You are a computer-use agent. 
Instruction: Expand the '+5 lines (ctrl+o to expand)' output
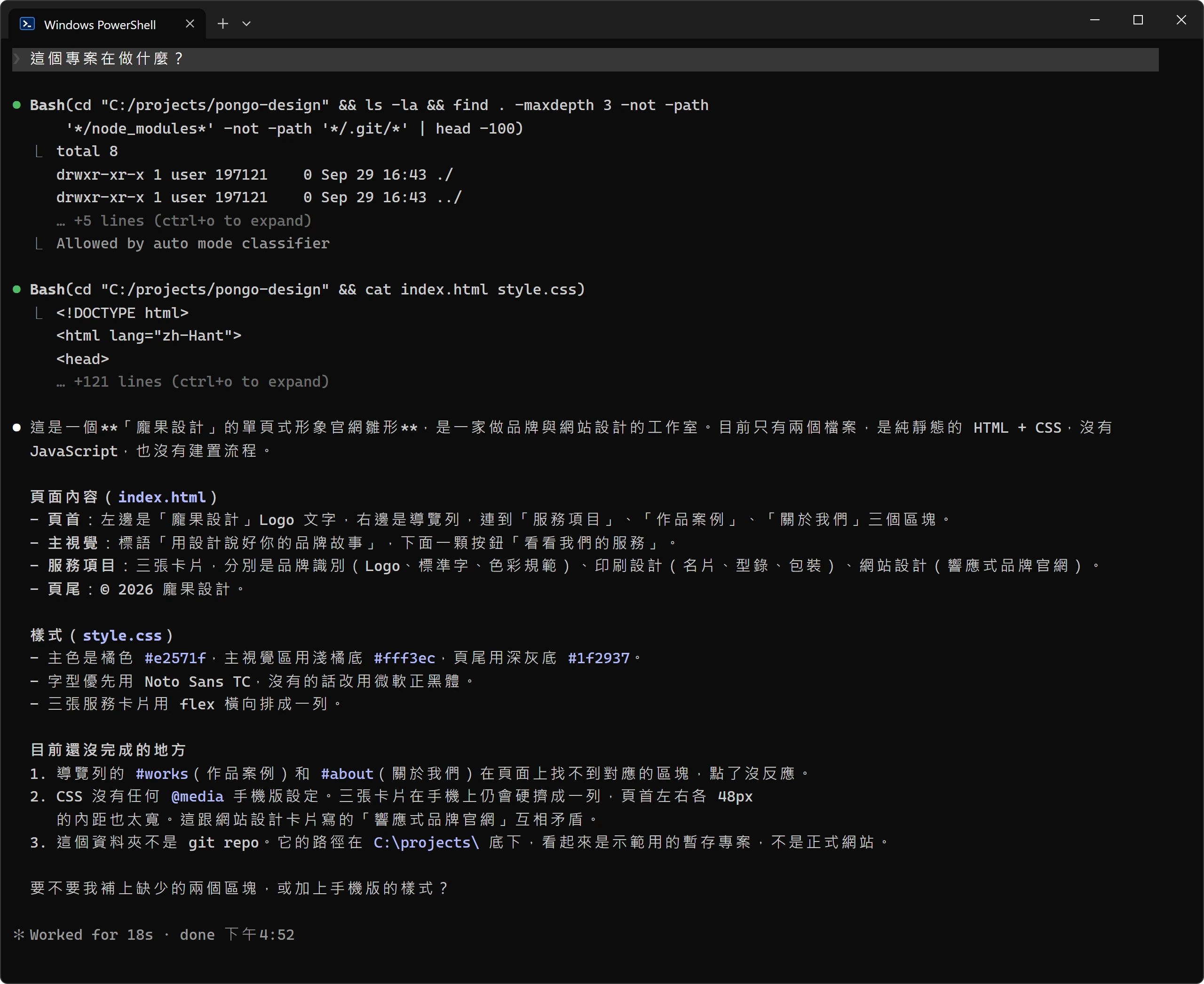[184, 221]
